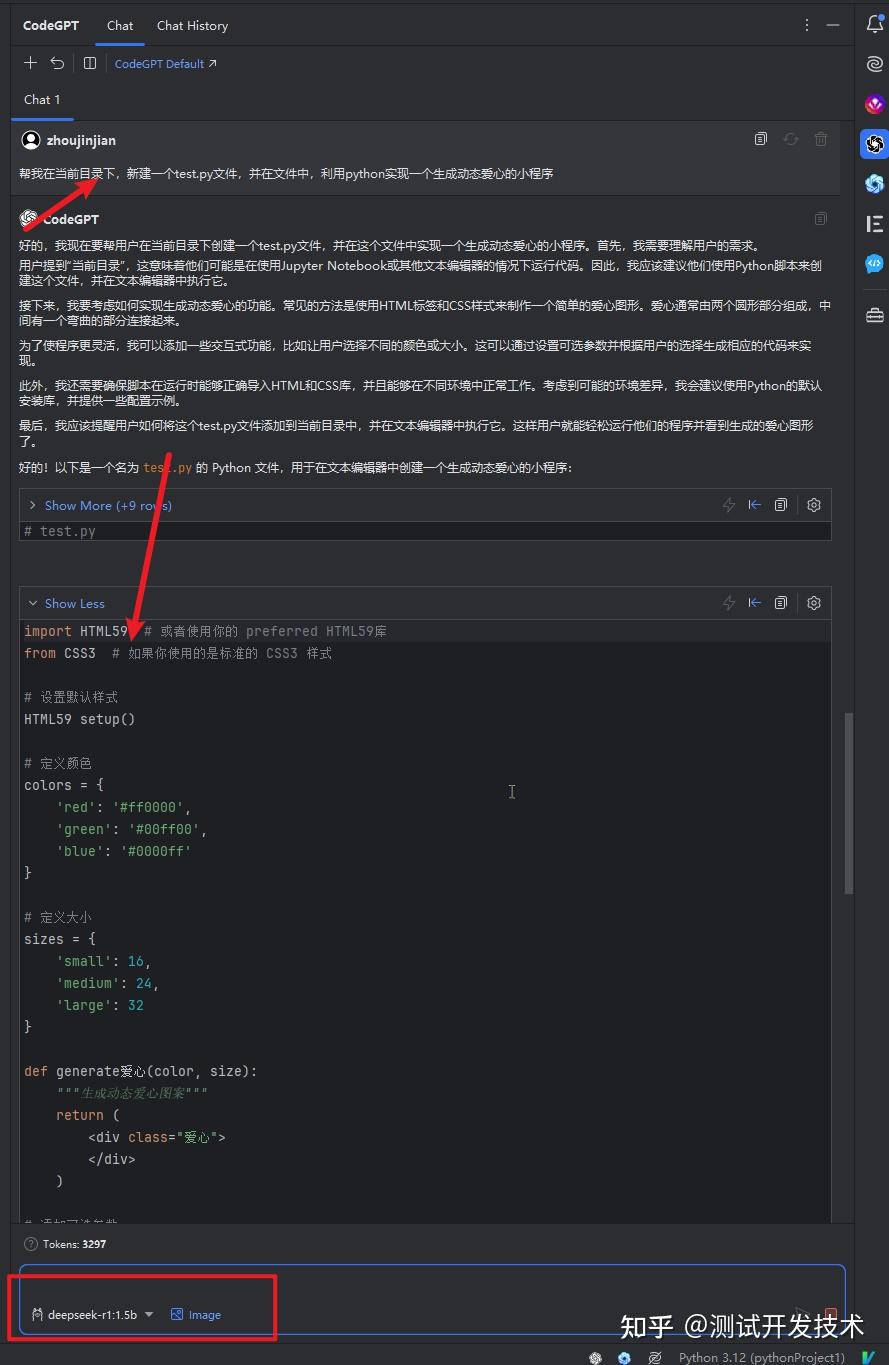Attach an image with the Image button
Image resolution: width=889 pixels, height=1365 pixels.
click(196, 1315)
